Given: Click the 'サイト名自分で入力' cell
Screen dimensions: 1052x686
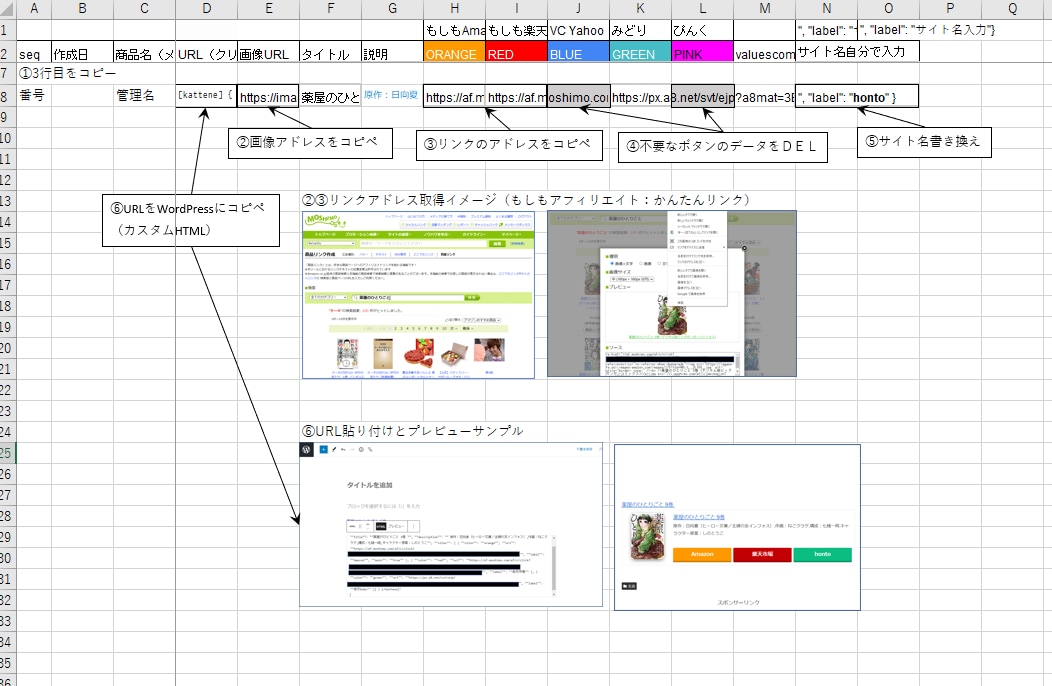Looking at the screenshot, I should 857,52.
